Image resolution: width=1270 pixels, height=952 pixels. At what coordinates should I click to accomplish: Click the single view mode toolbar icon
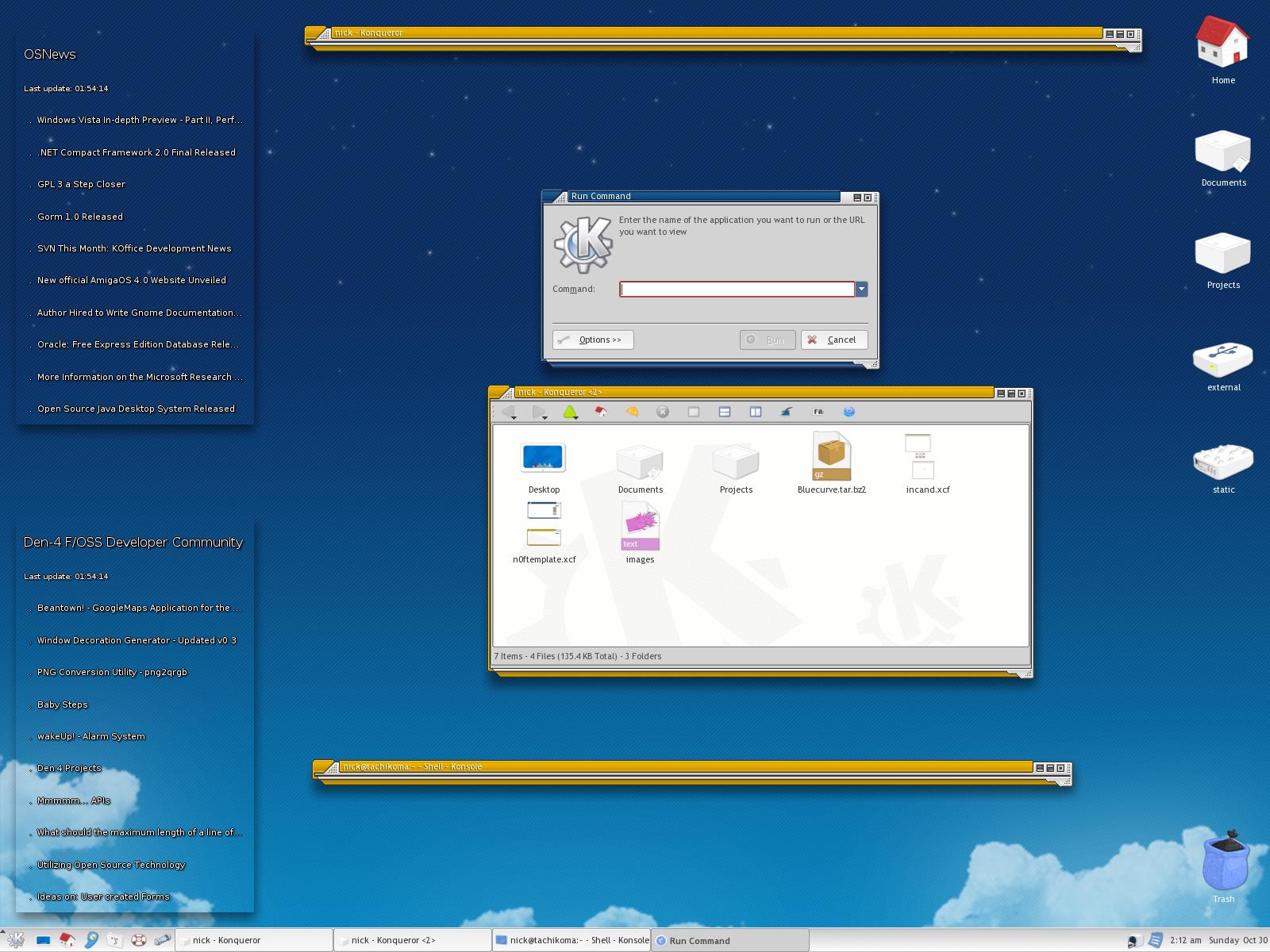694,412
